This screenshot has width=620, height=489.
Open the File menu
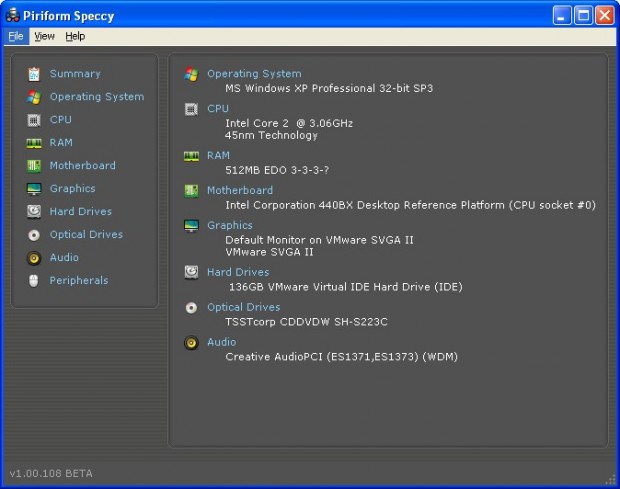point(16,36)
